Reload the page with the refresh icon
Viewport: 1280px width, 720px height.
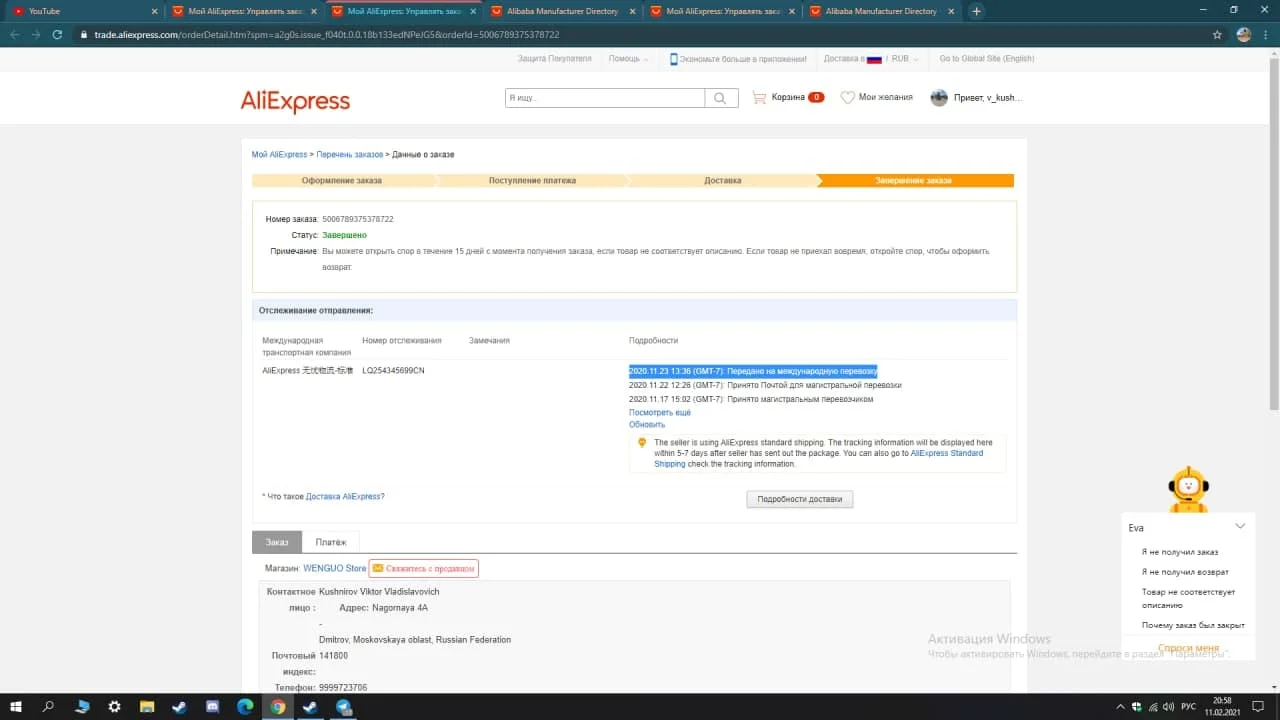pos(59,34)
